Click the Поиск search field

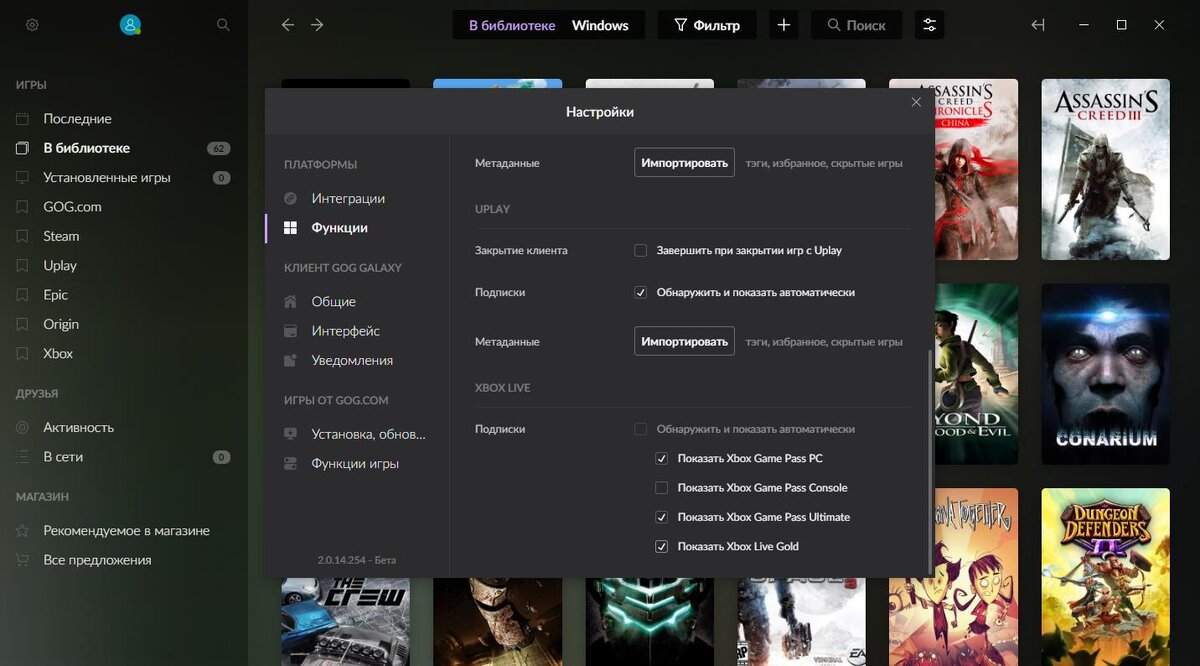856,25
